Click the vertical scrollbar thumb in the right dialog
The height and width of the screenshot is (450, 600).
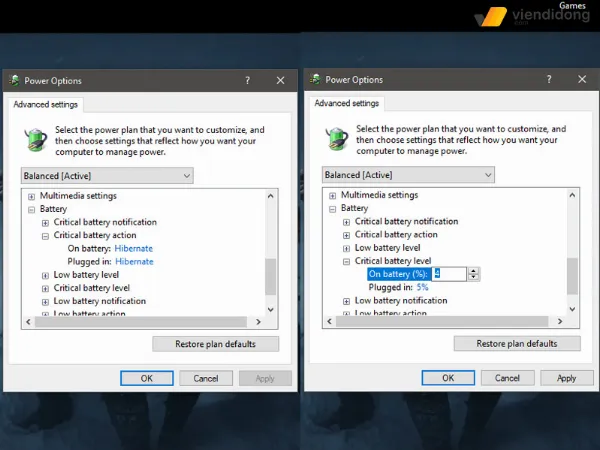point(572,275)
